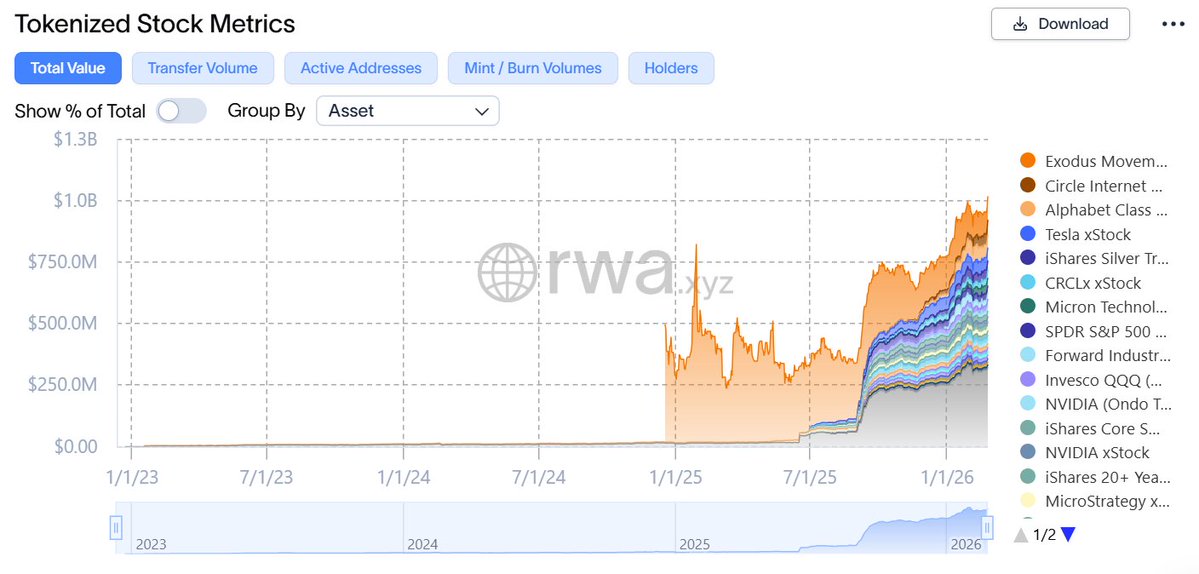Show Mint / Burn Volumes tab

533,68
